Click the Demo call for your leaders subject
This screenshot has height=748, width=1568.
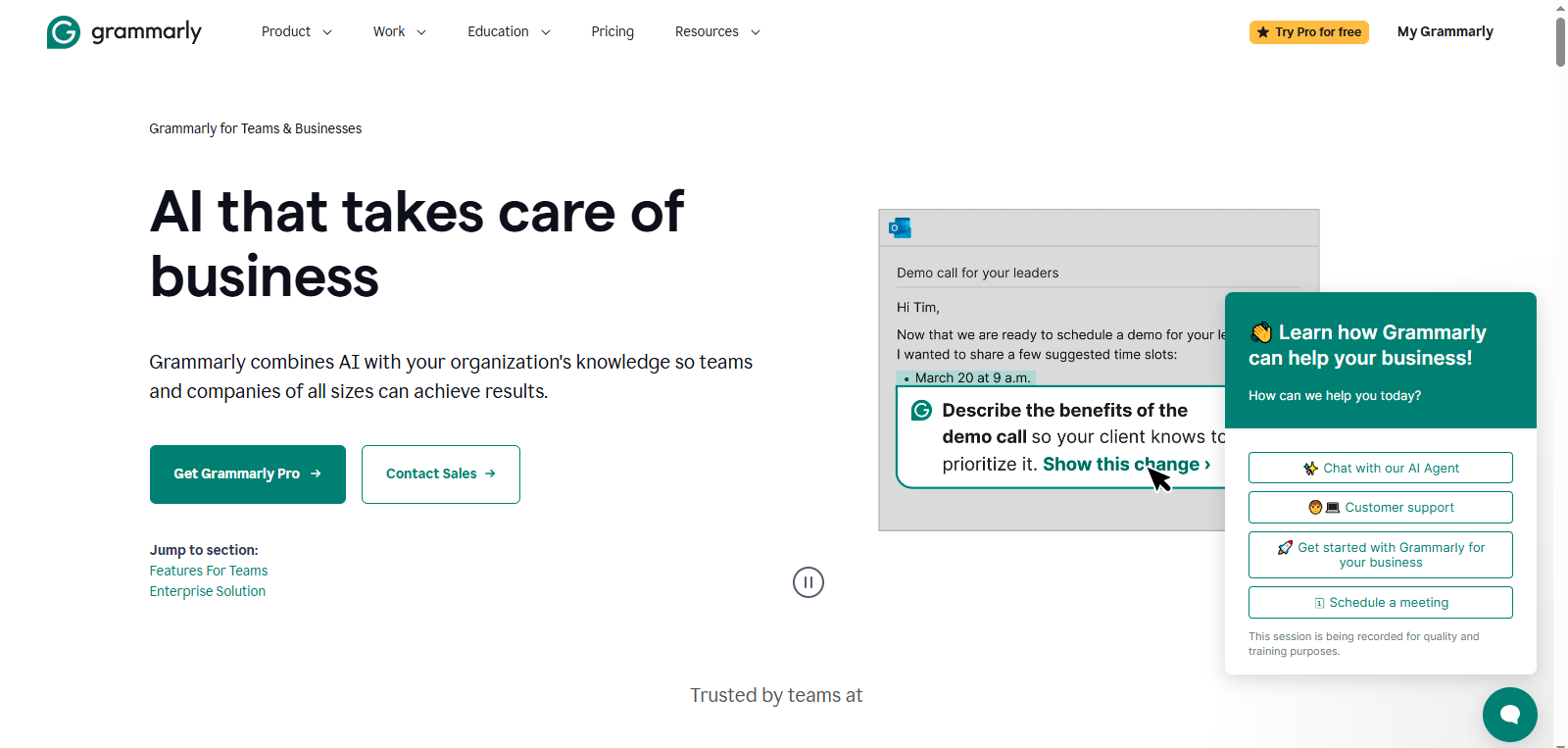[x=977, y=273]
